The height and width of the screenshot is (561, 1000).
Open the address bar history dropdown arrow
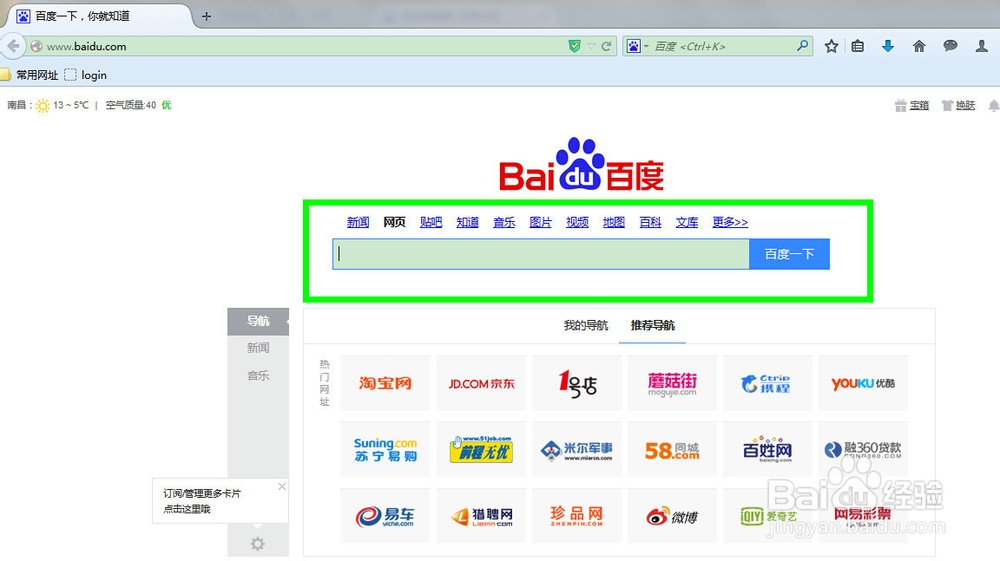pyautogui.click(x=591, y=46)
